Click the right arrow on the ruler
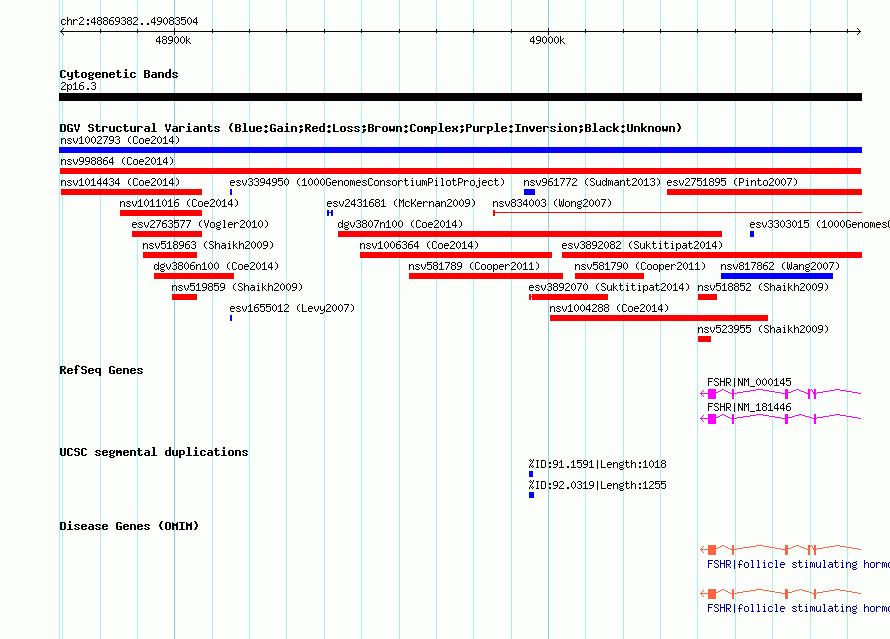Image resolution: width=890 pixels, height=639 pixels. click(x=858, y=31)
